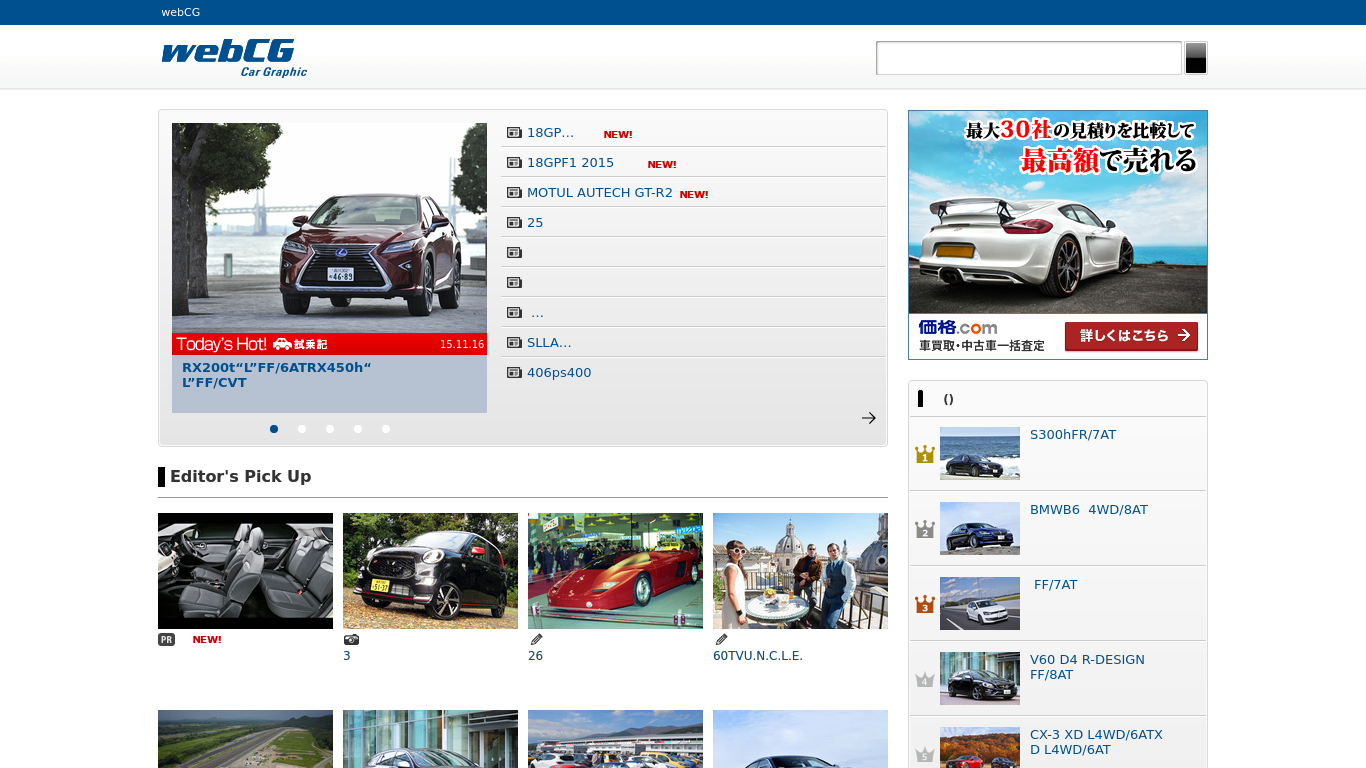Screen dimensions: 1366x768
Task: Click the news list next arrow
Action: click(869, 418)
